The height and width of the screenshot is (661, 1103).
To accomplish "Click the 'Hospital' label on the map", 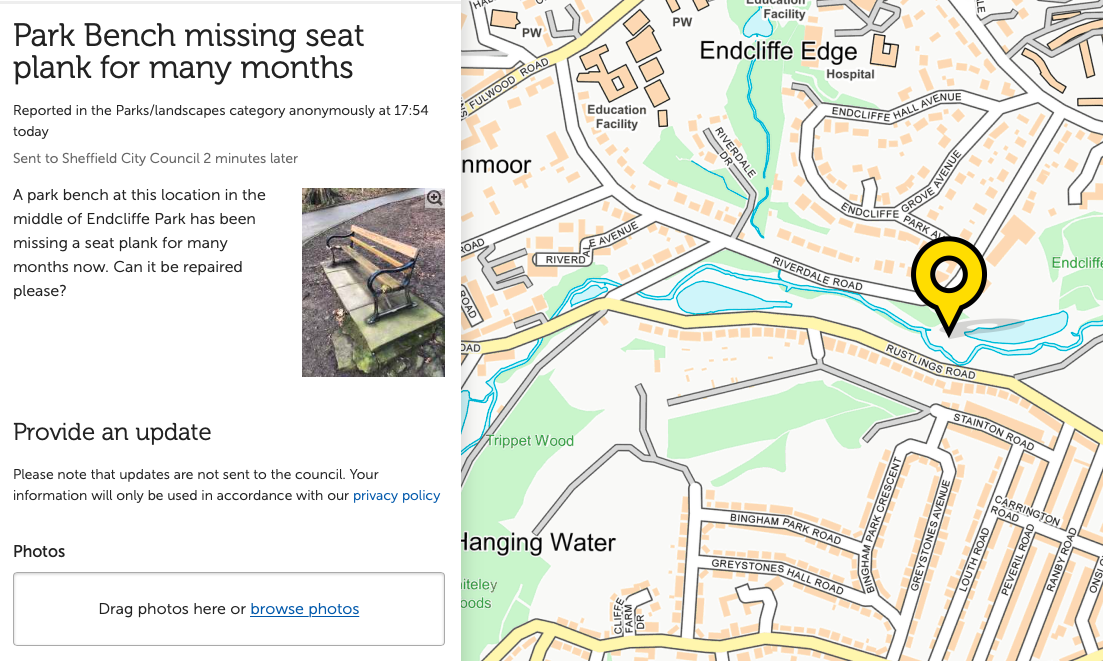I will [850, 74].
